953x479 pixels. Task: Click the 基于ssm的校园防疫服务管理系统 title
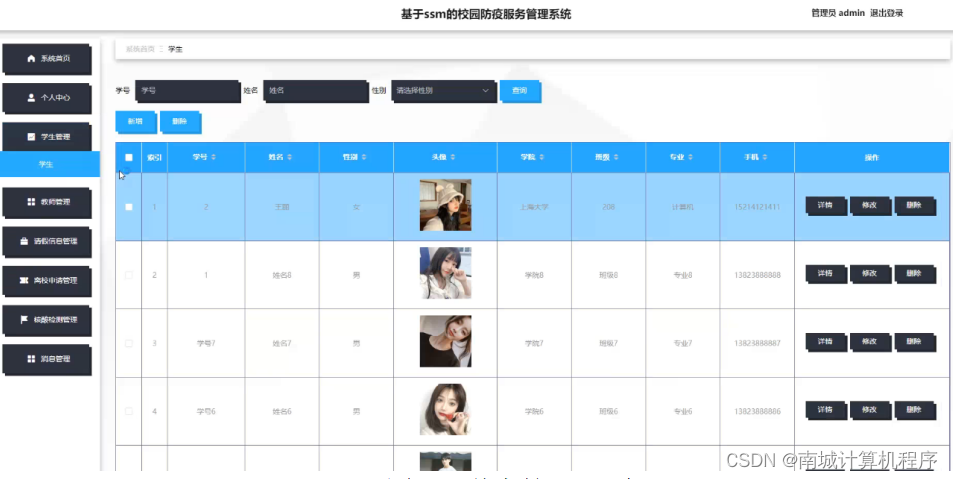[486, 14]
